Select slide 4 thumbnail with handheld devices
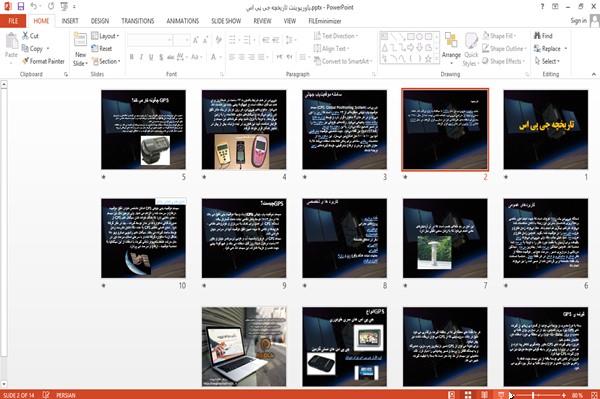This screenshot has height=399, width=600. click(x=244, y=130)
